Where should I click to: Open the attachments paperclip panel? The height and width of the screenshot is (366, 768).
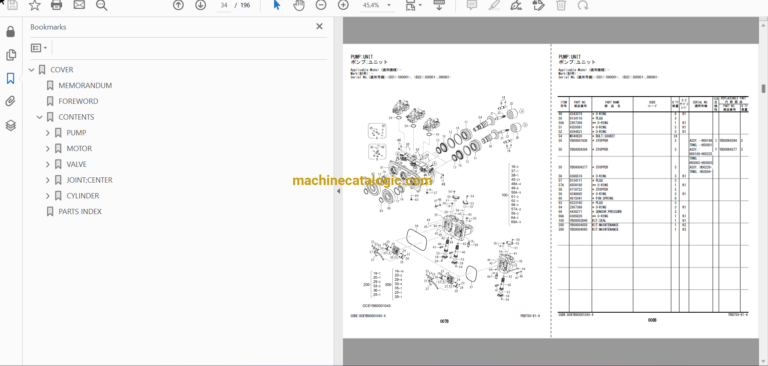[x=11, y=101]
